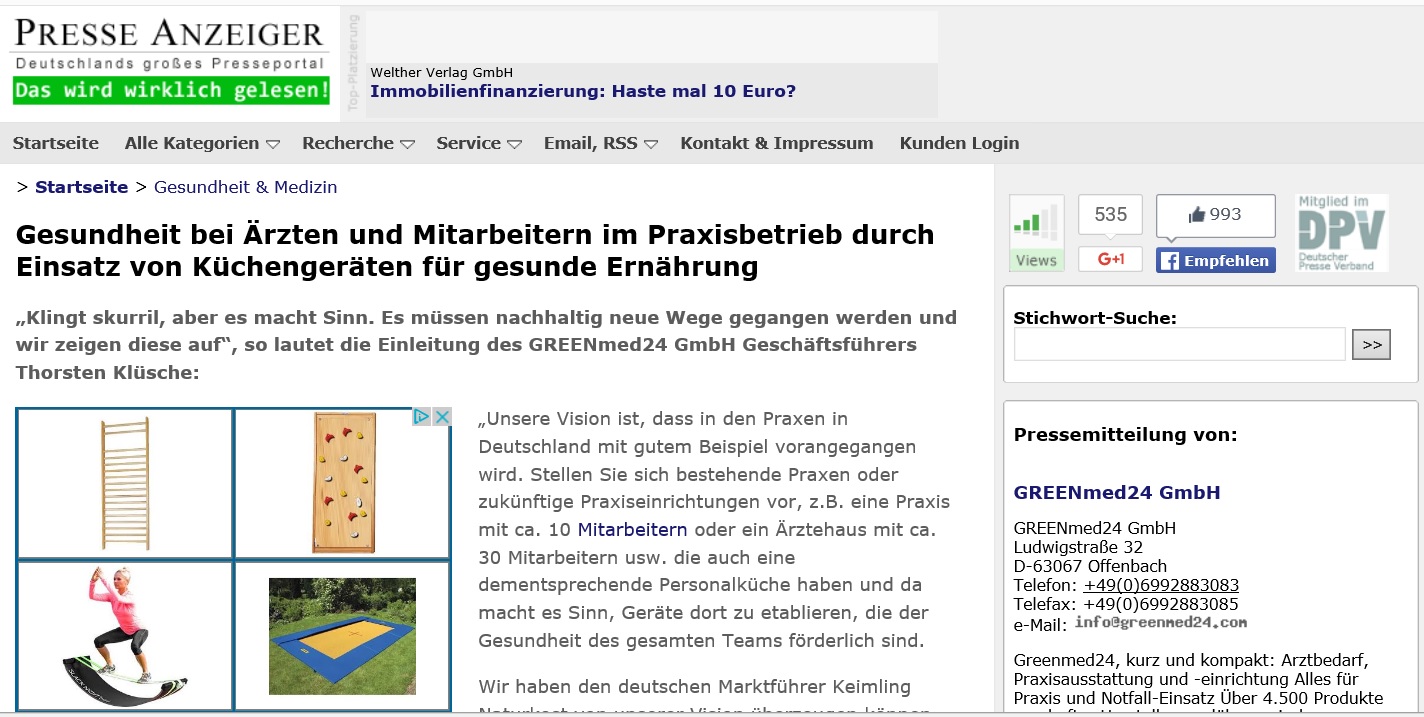Viewport: 1424px width, 717px height.
Task: Click the 'Pressemitteilung von:' heading
Action: 1125,434
